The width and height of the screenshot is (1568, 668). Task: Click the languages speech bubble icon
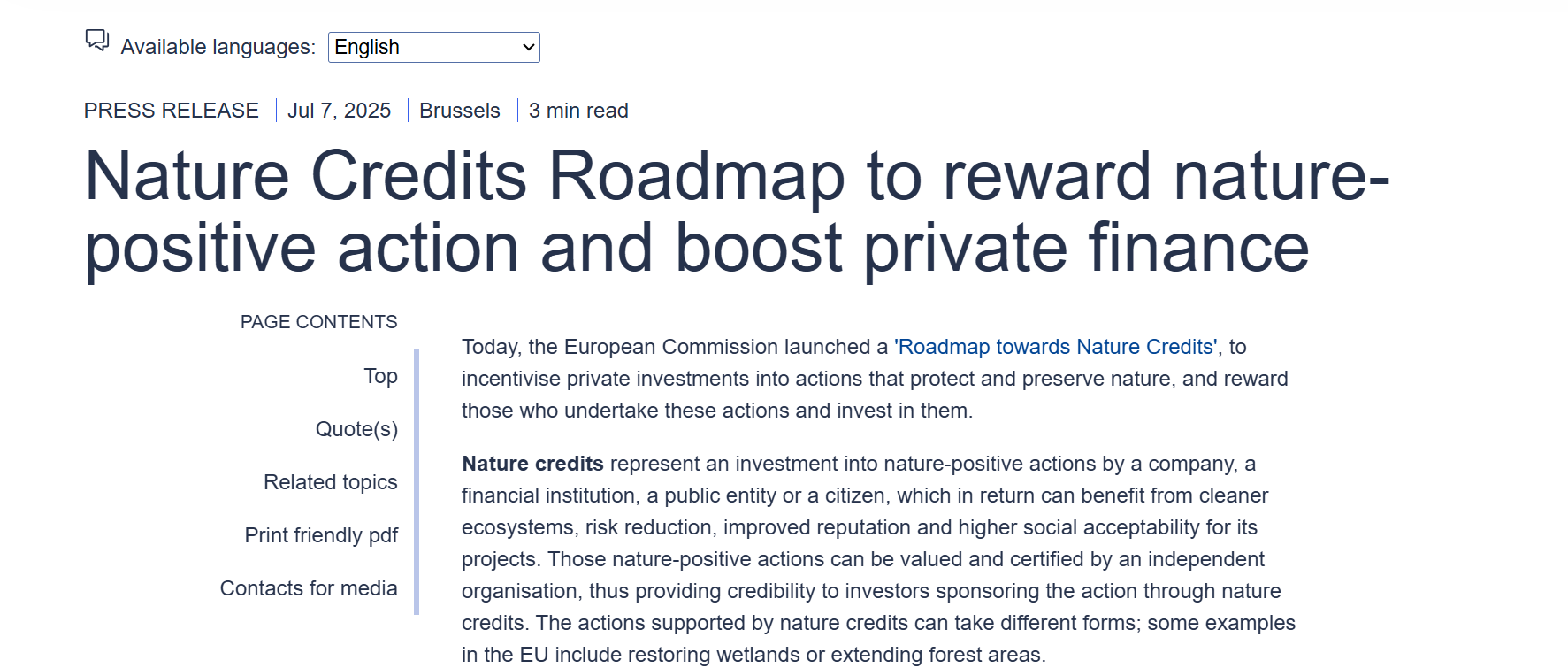pyautogui.click(x=96, y=41)
